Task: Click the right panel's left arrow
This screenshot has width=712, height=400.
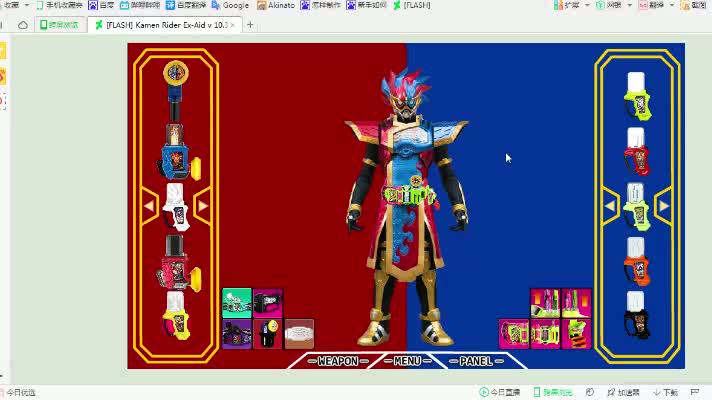Action: [611, 206]
